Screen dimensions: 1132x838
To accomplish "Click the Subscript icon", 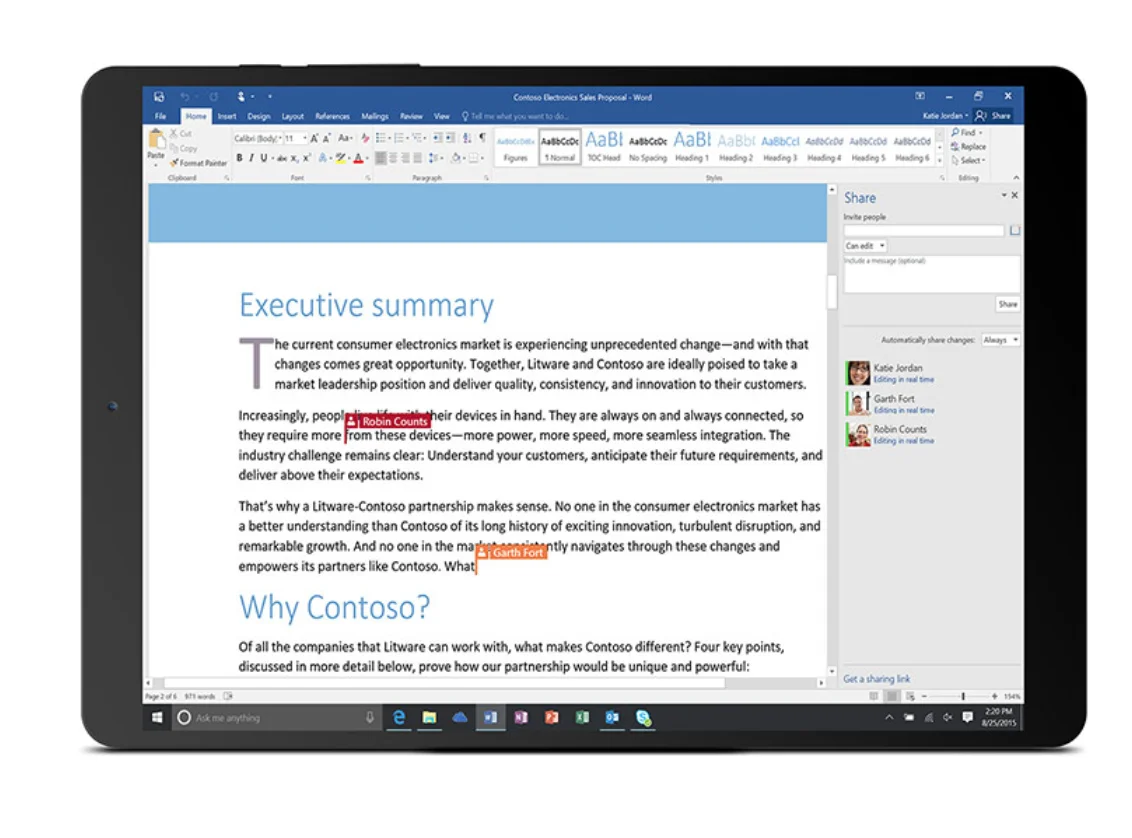I will 294,158.
